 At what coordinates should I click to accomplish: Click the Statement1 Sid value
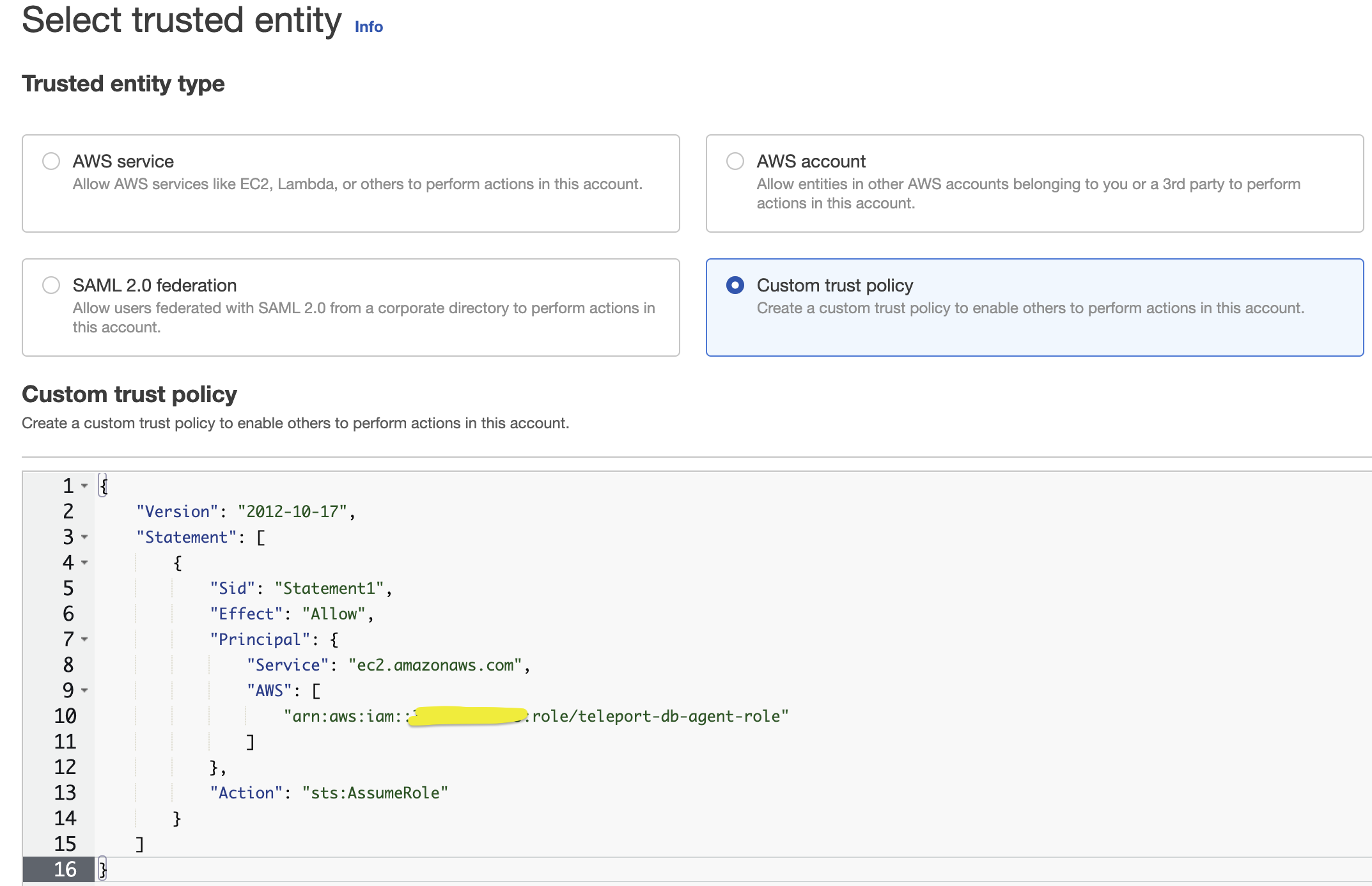pyautogui.click(x=331, y=588)
